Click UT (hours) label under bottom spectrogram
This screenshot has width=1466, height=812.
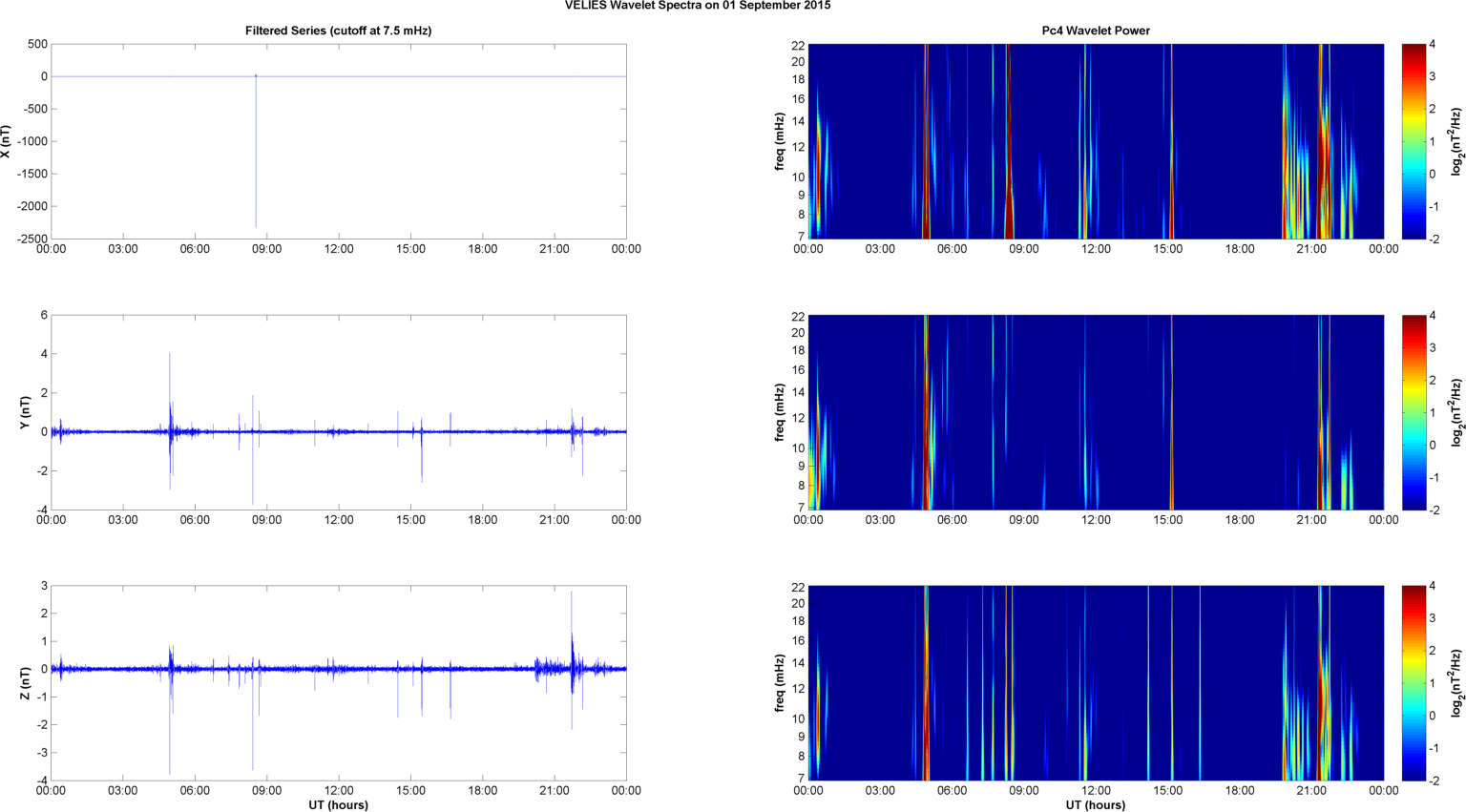point(1095,804)
